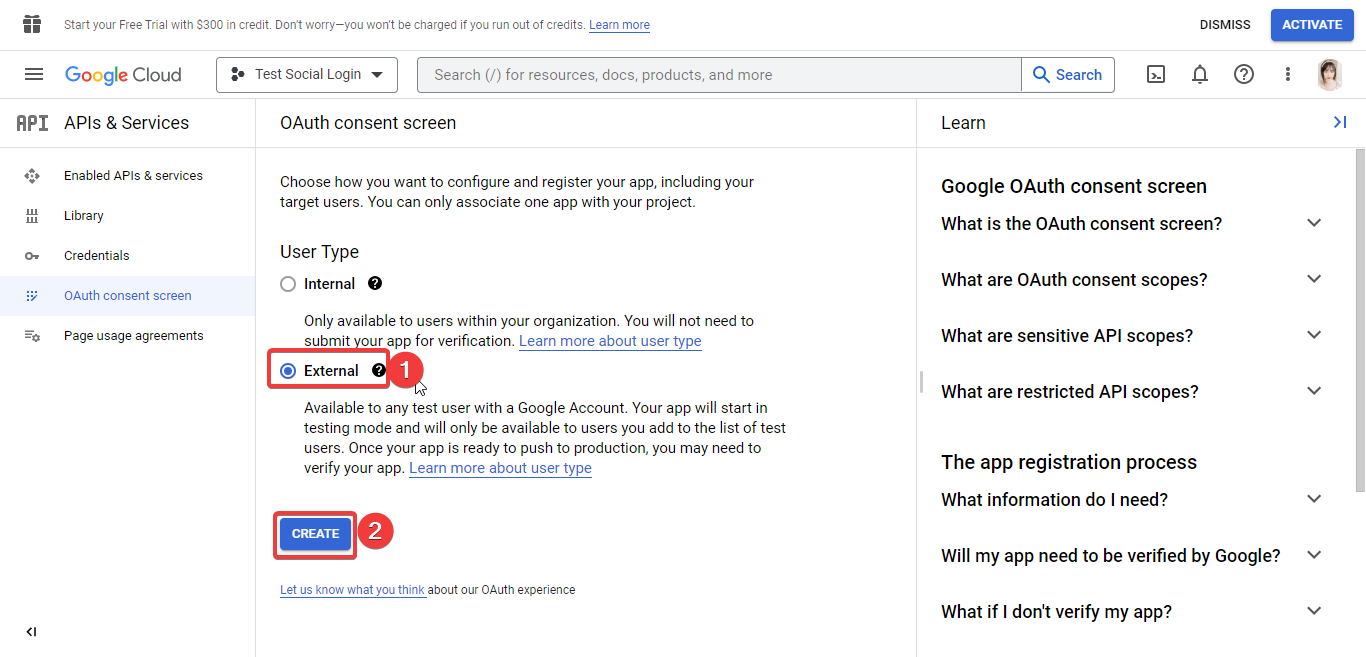Screen dimensions: 1366x657
Task: Click the help icon next to Internal
Action: click(x=375, y=284)
